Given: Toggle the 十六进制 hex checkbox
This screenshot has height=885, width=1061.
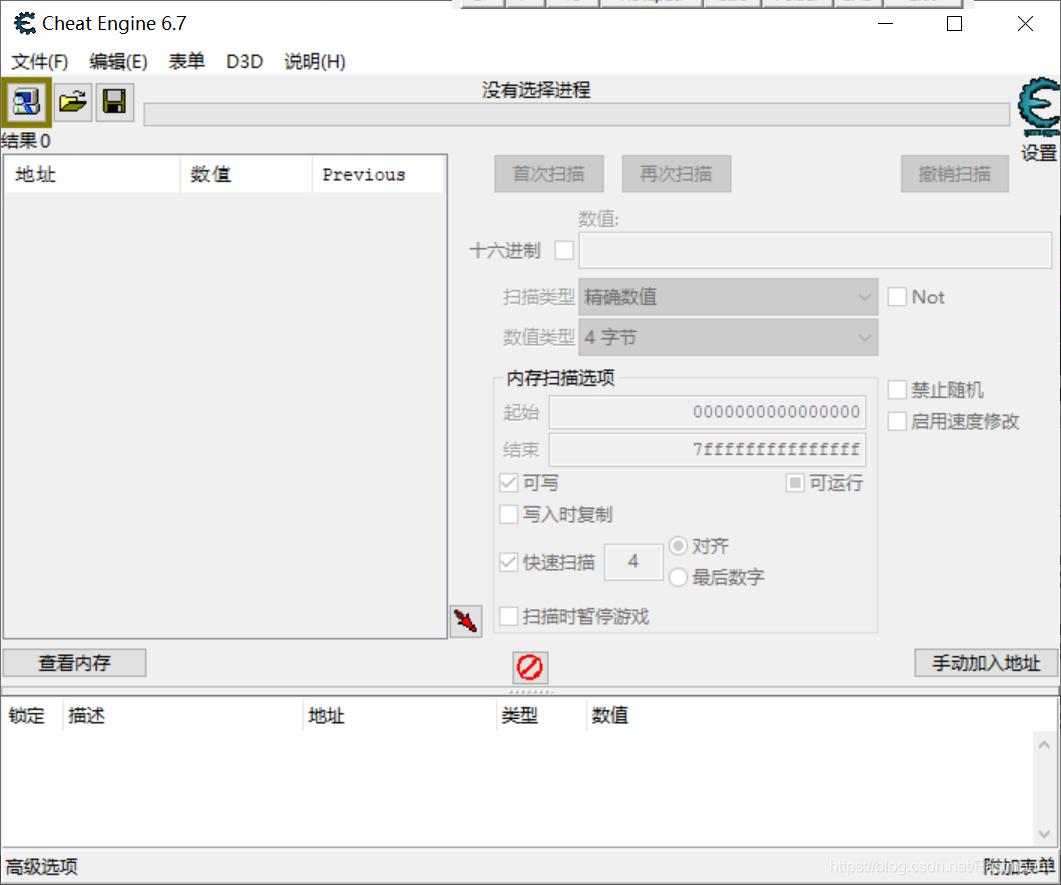Looking at the screenshot, I should [x=564, y=250].
